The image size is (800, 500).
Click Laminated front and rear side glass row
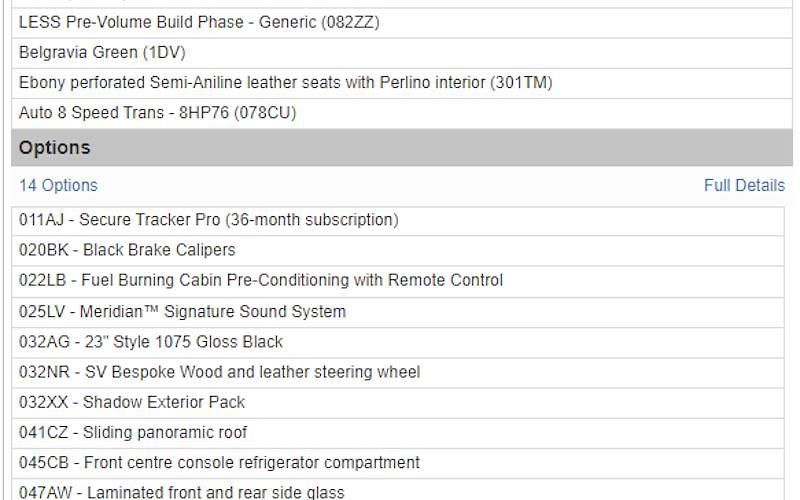(x=398, y=490)
